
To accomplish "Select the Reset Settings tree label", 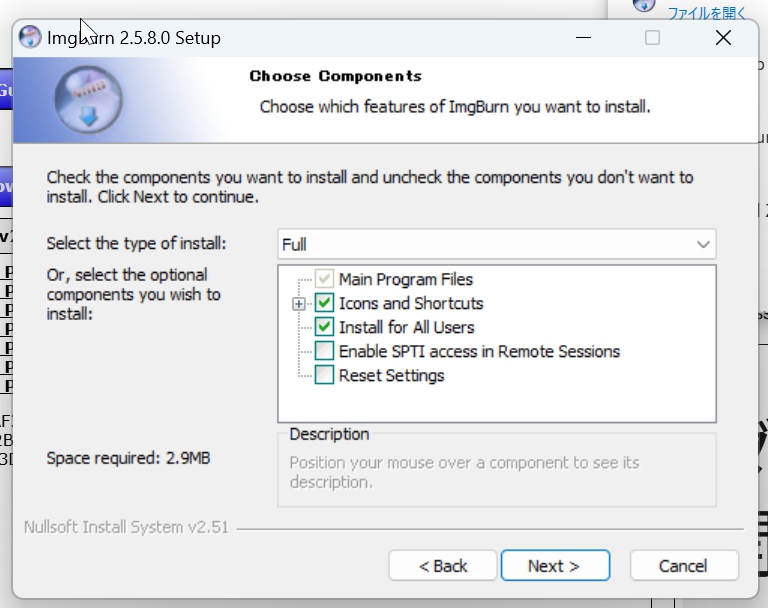I will pos(391,375).
